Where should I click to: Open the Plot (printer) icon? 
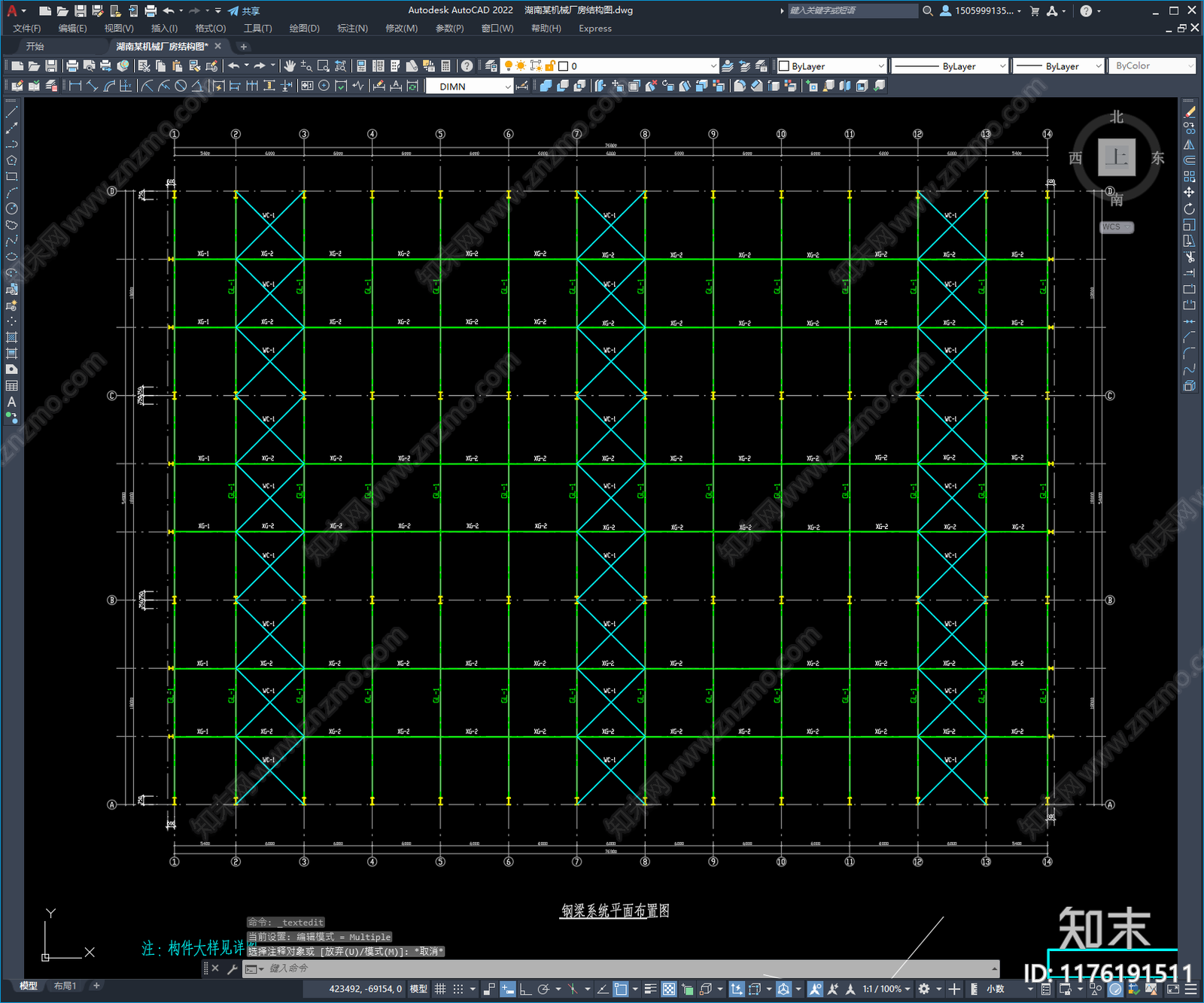point(72,66)
